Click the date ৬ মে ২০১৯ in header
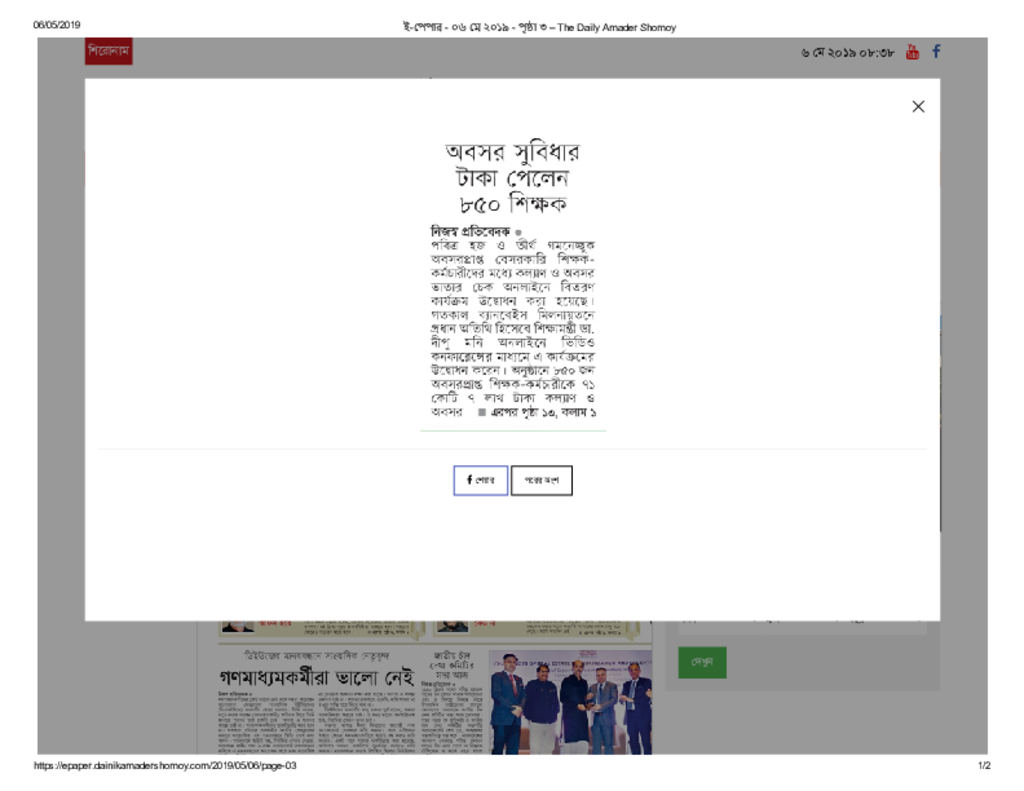1024x791 pixels. [847, 53]
